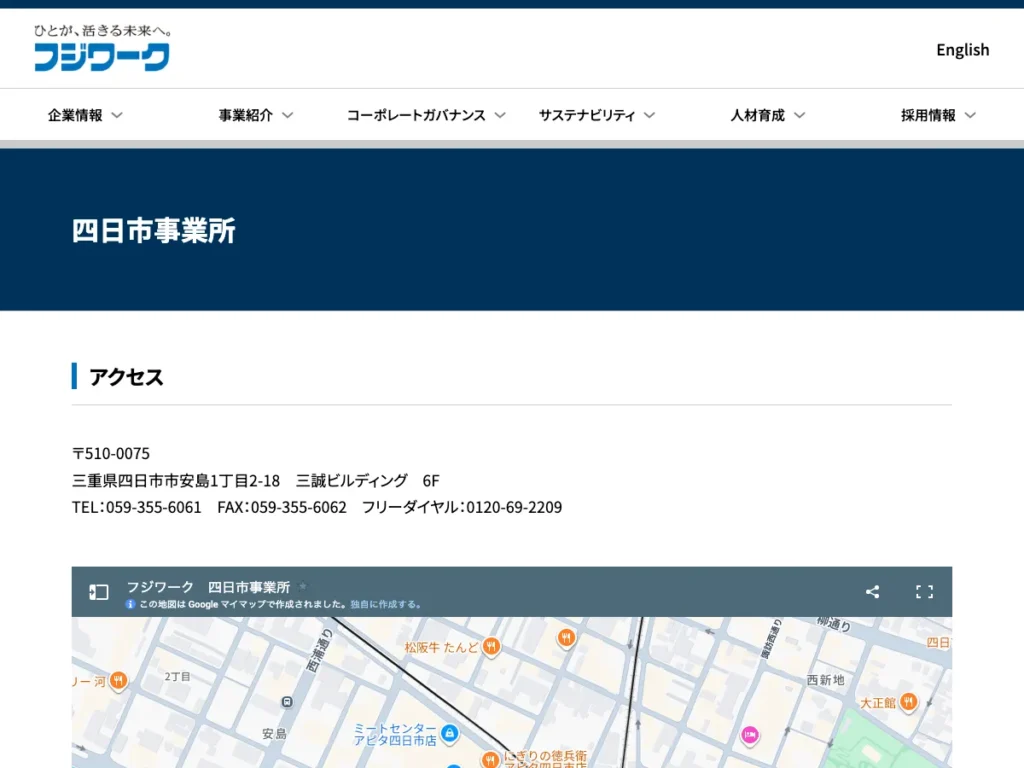The height and width of the screenshot is (768, 1024).
Task: Click the 西新地 map label
Action: pyautogui.click(x=825, y=680)
